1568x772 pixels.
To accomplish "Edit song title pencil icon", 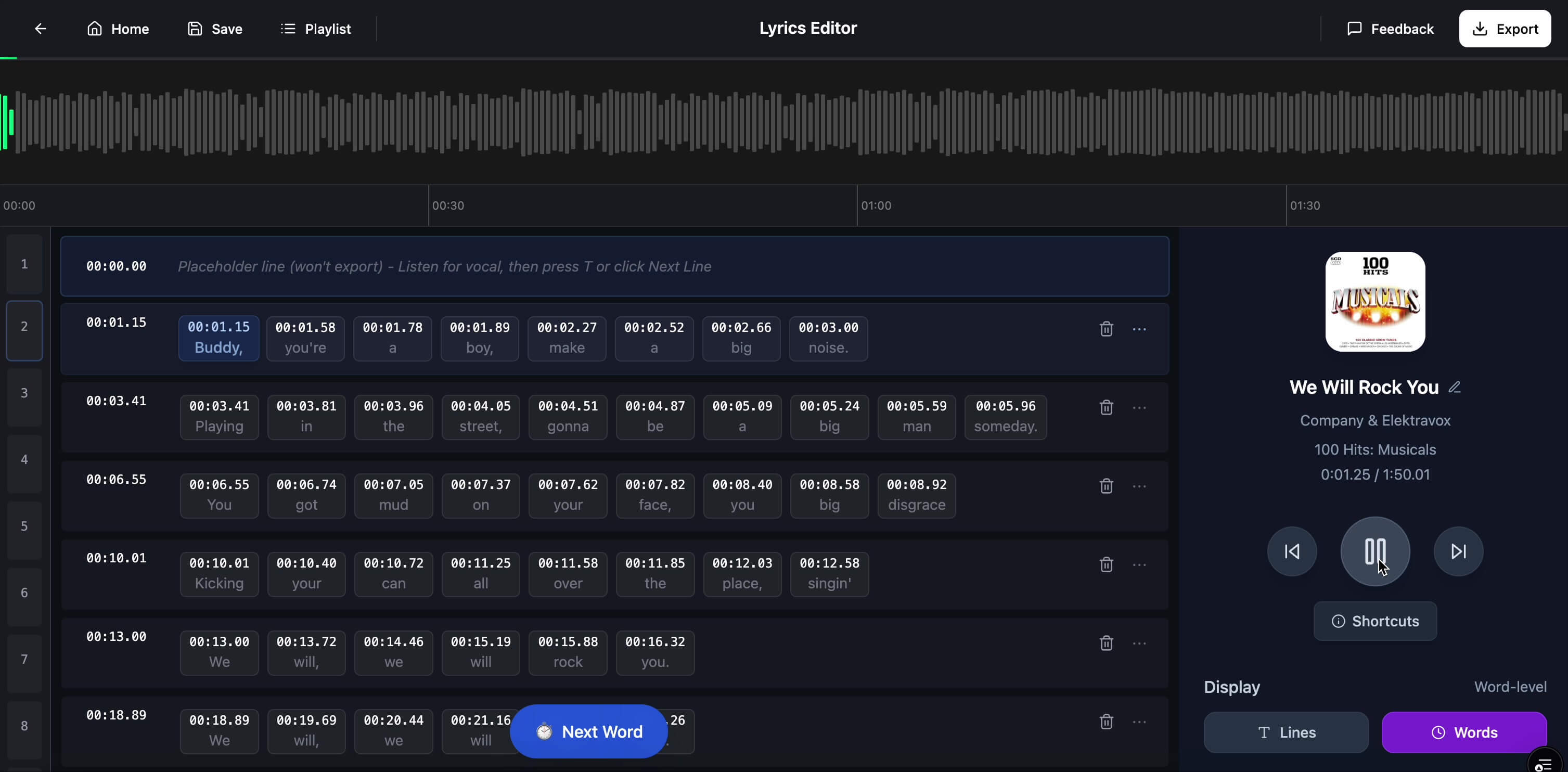I will [x=1454, y=387].
